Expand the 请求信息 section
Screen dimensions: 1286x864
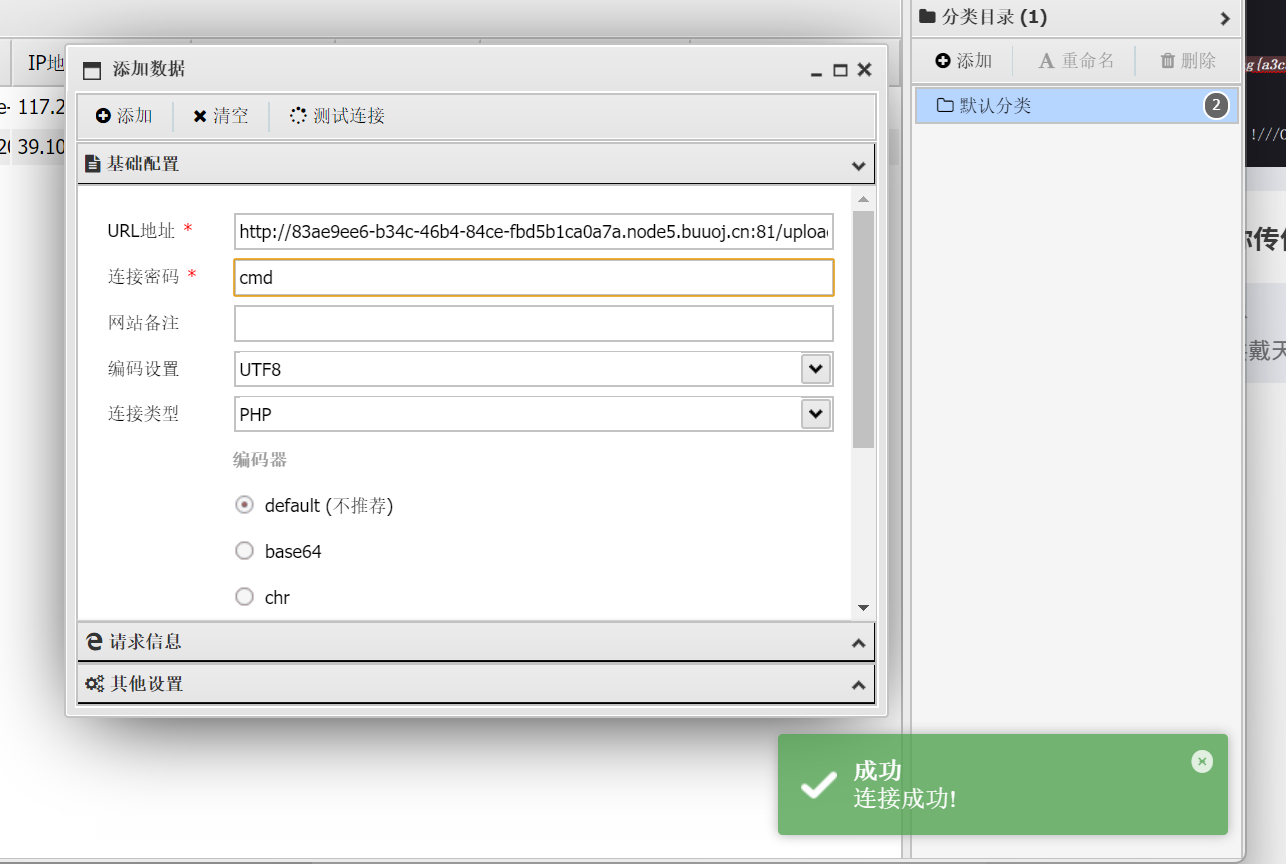[857, 643]
